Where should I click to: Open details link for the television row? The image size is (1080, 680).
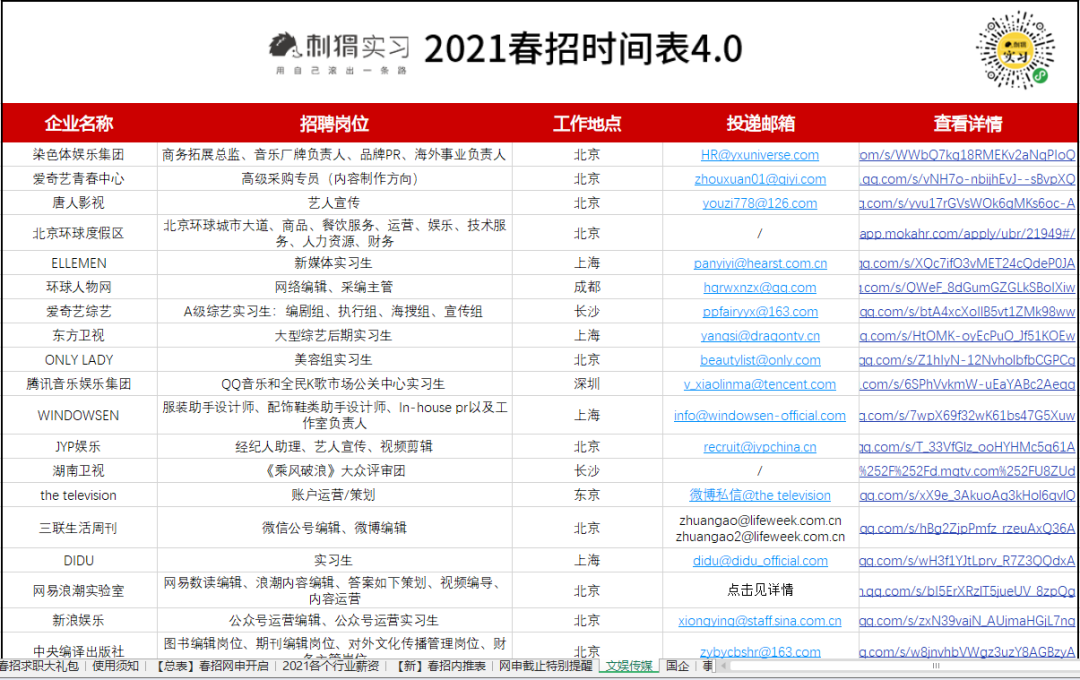tap(967, 495)
